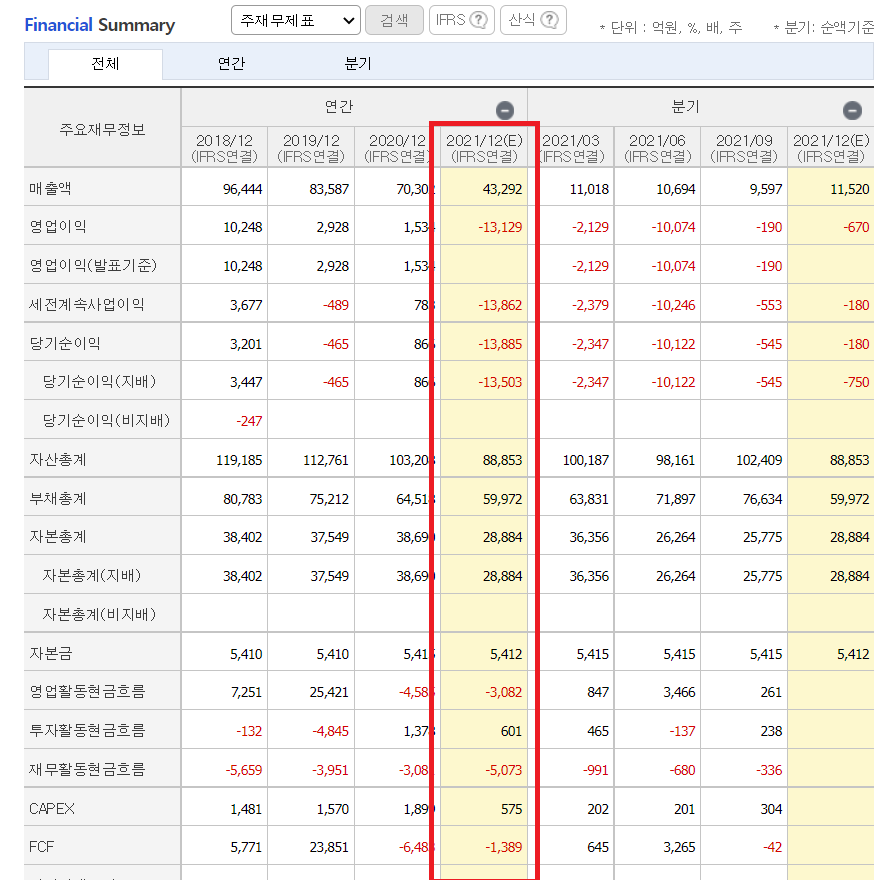
Task: Click the 2021/12(E) annual column header
Action: pos(484,147)
